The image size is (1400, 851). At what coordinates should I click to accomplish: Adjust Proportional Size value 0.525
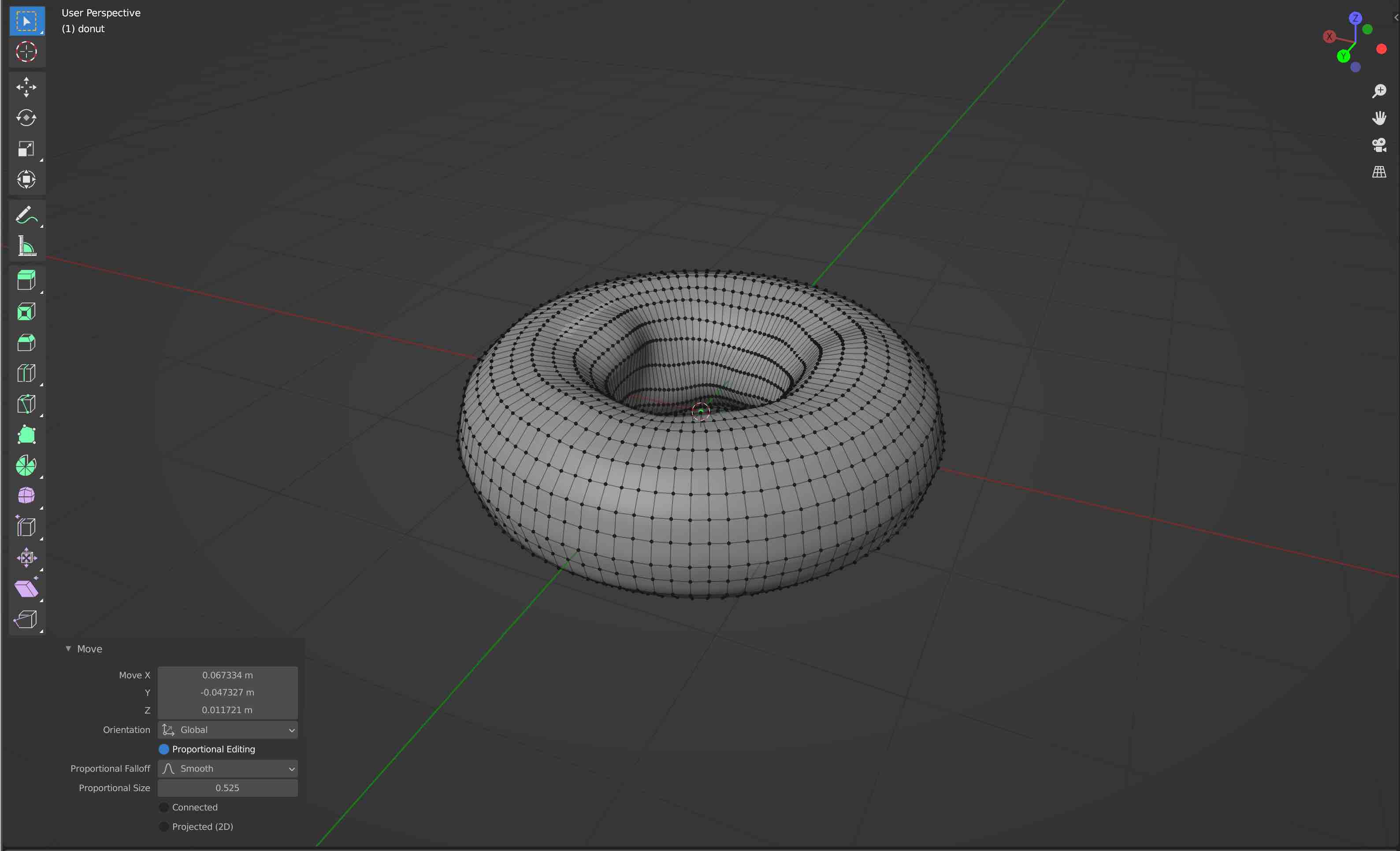pos(227,787)
